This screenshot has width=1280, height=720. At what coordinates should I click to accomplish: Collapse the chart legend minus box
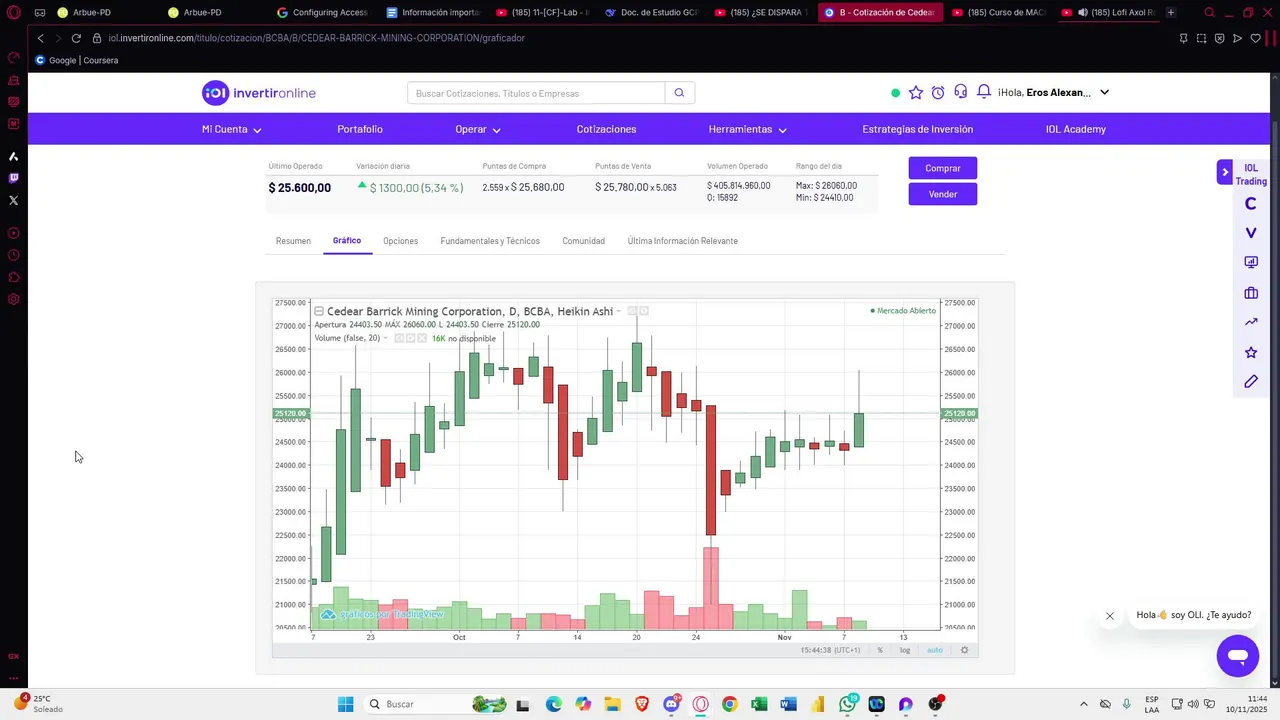[x=319, y=311]
